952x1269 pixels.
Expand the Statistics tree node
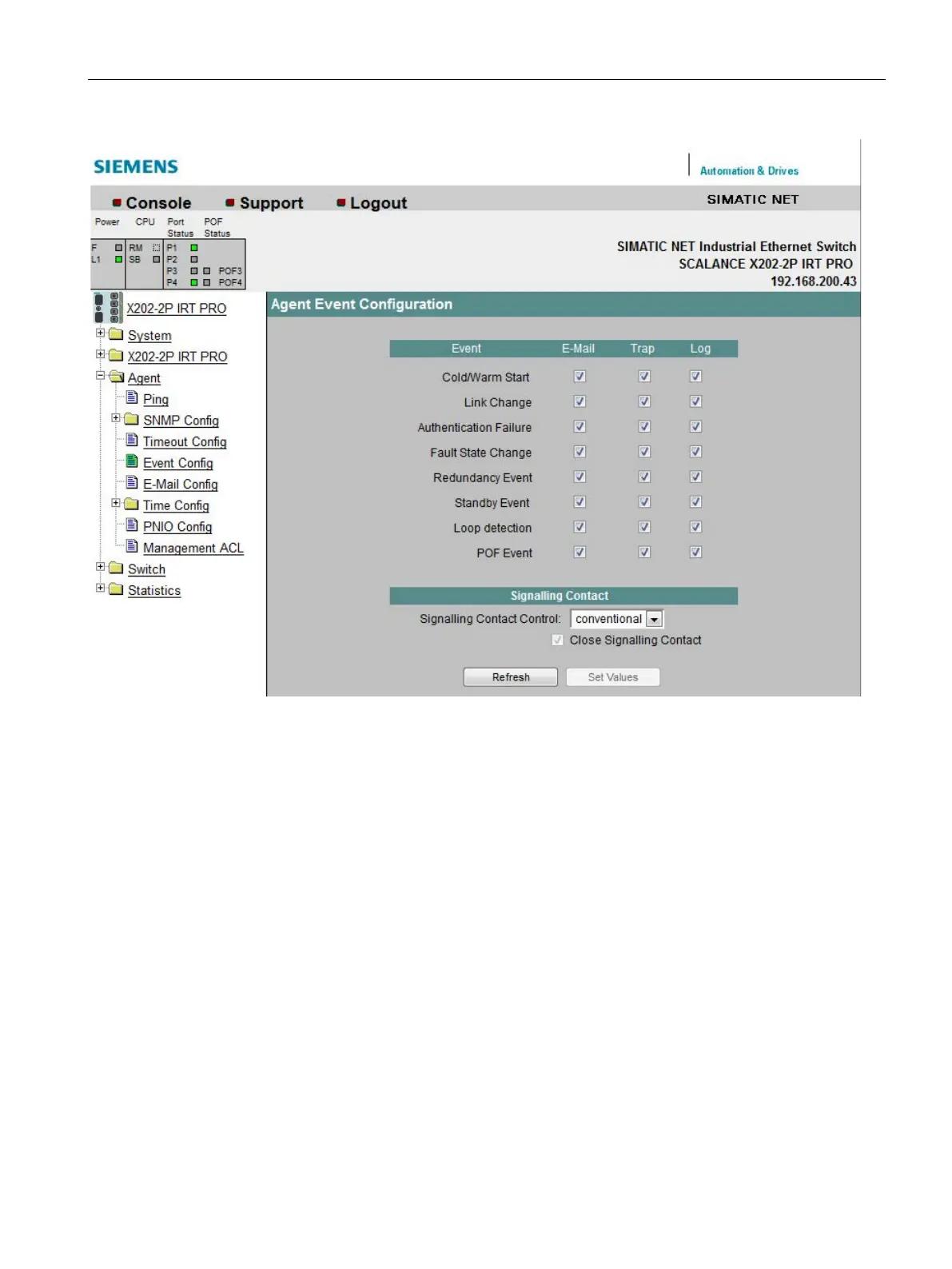click(x=101, y=588)
